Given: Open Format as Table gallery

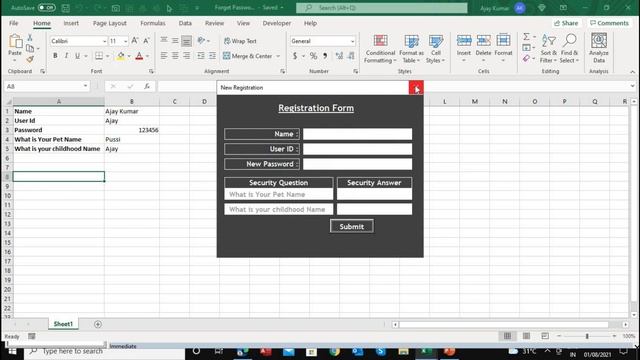Looking at the screenshot, I should [x=411, y=49].
